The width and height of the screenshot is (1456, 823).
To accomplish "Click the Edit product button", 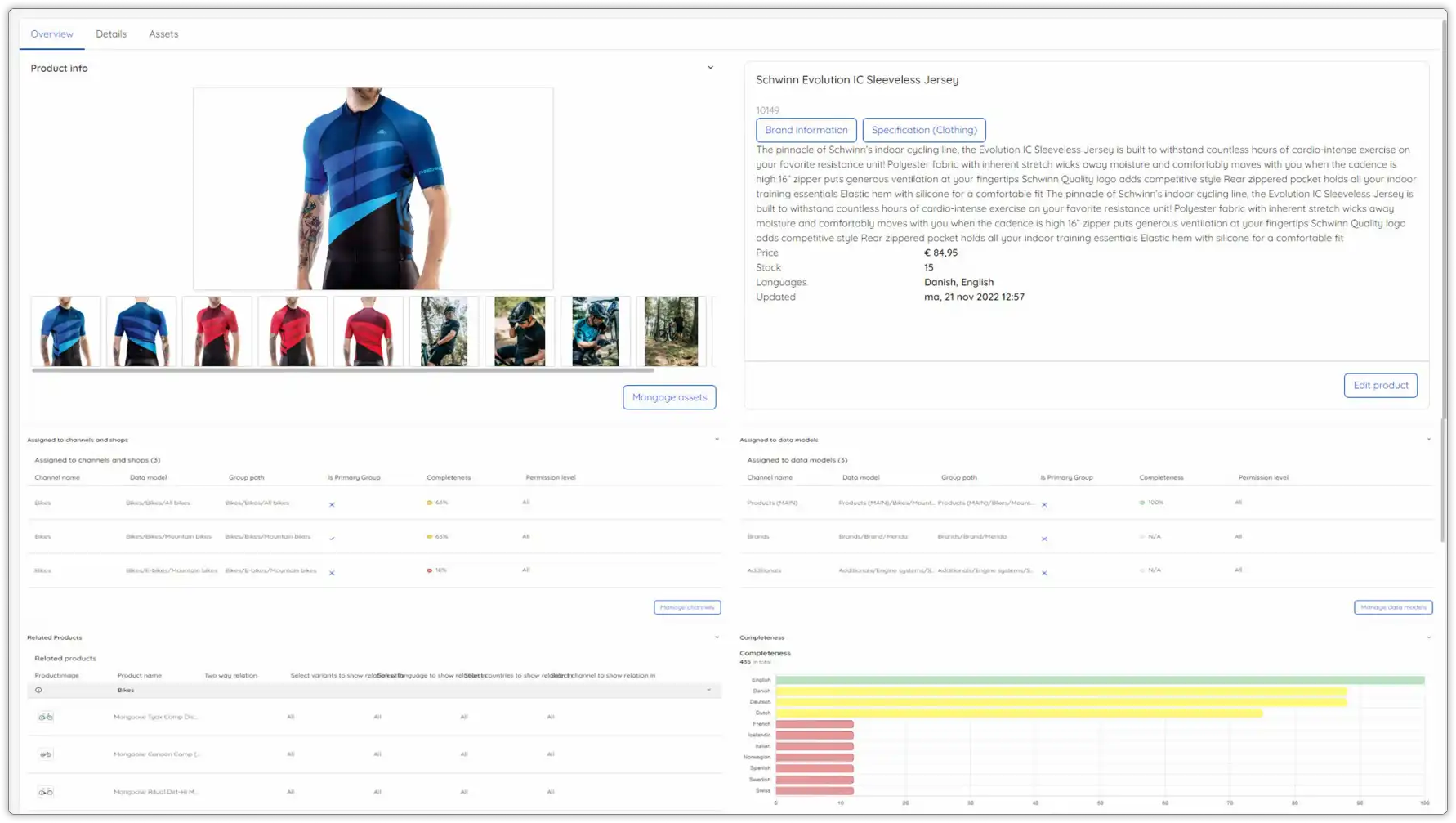I will pos(1380,385).
